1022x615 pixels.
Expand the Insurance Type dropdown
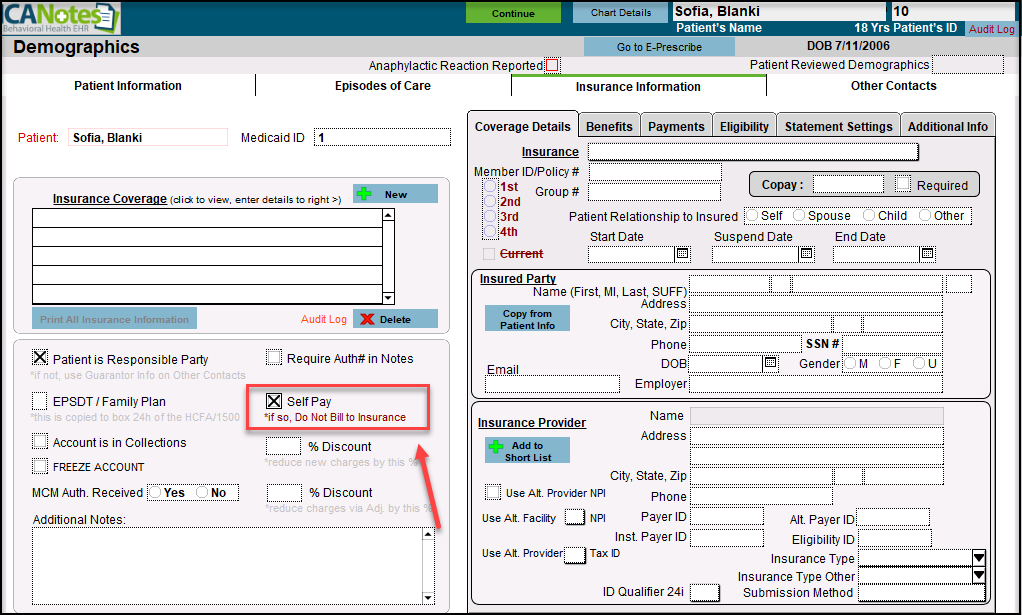(x=979, y=558)
